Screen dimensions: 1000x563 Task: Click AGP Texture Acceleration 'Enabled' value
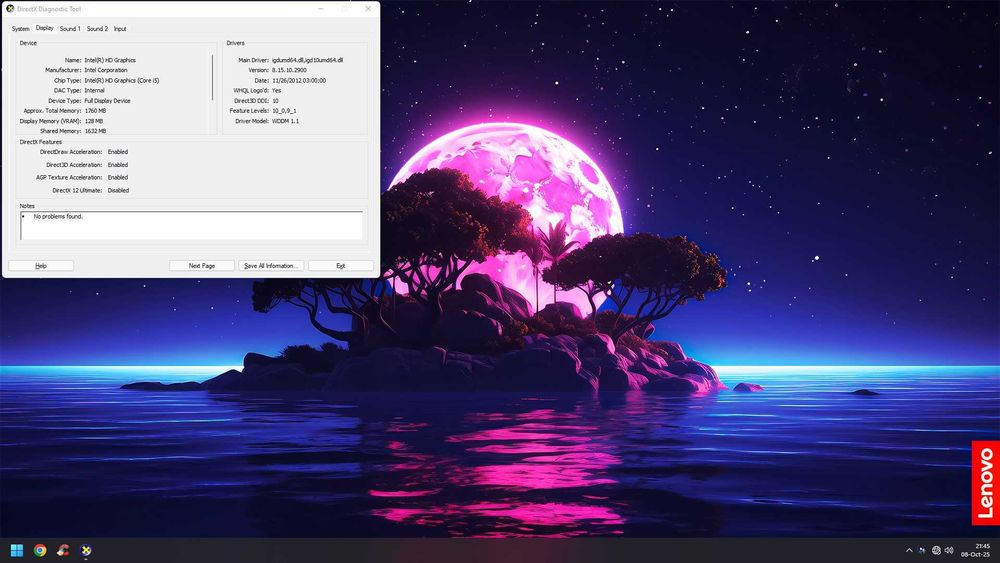[x=117, y=177]
